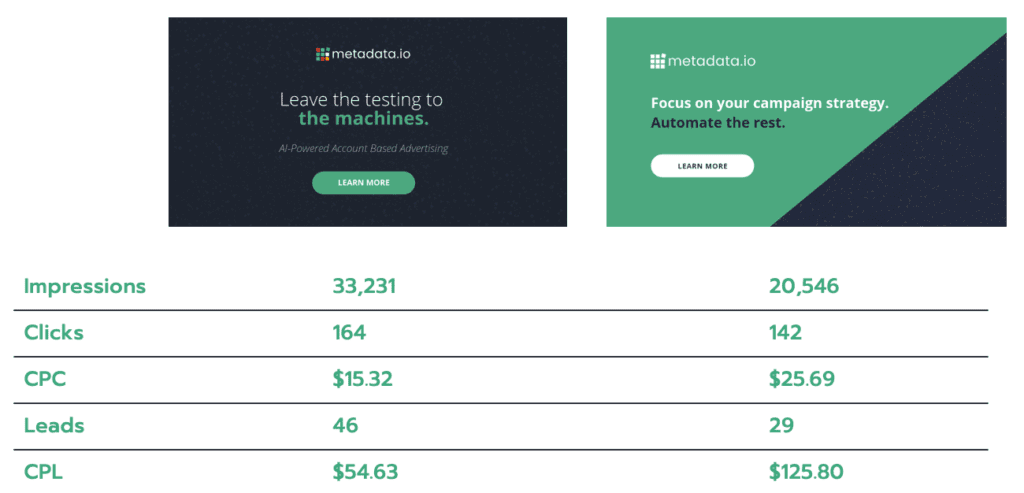
Task: Click the 'the machines.' green headline text
Action: pos(364,120)
